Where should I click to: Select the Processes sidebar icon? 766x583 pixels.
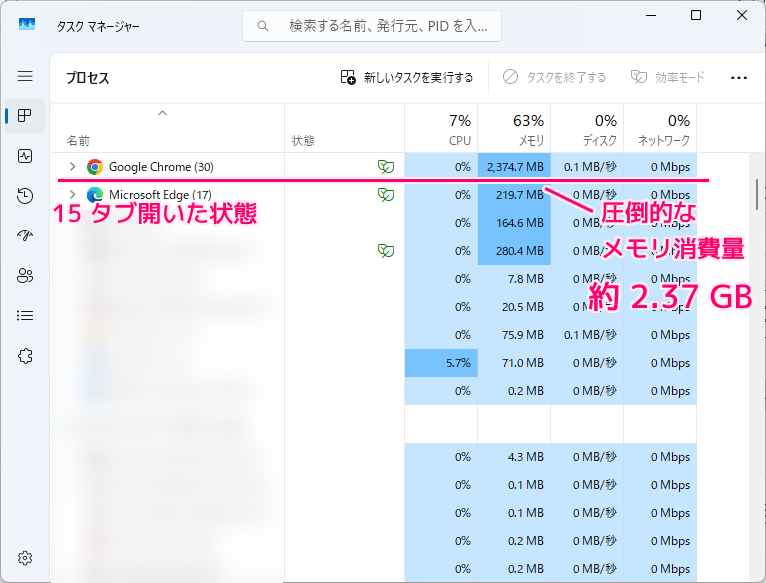pyautogui.click(x=25, y=116)
